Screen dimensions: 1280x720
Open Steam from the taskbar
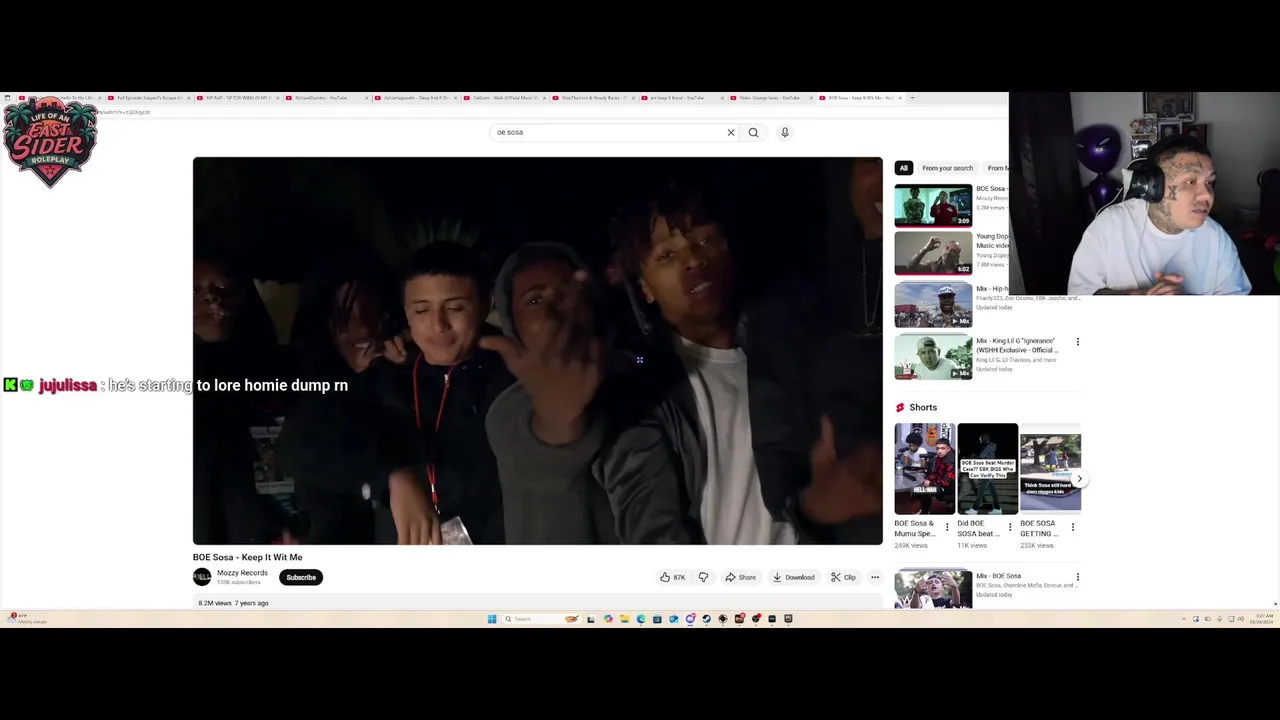(706, 619)
